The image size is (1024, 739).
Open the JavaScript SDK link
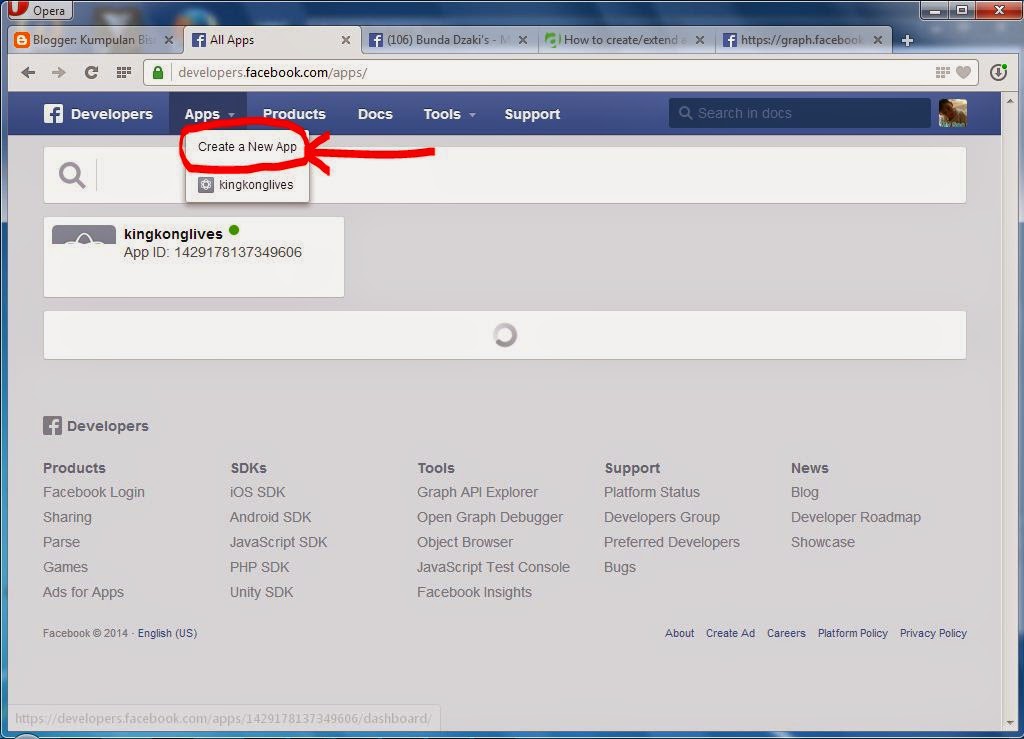278,542
